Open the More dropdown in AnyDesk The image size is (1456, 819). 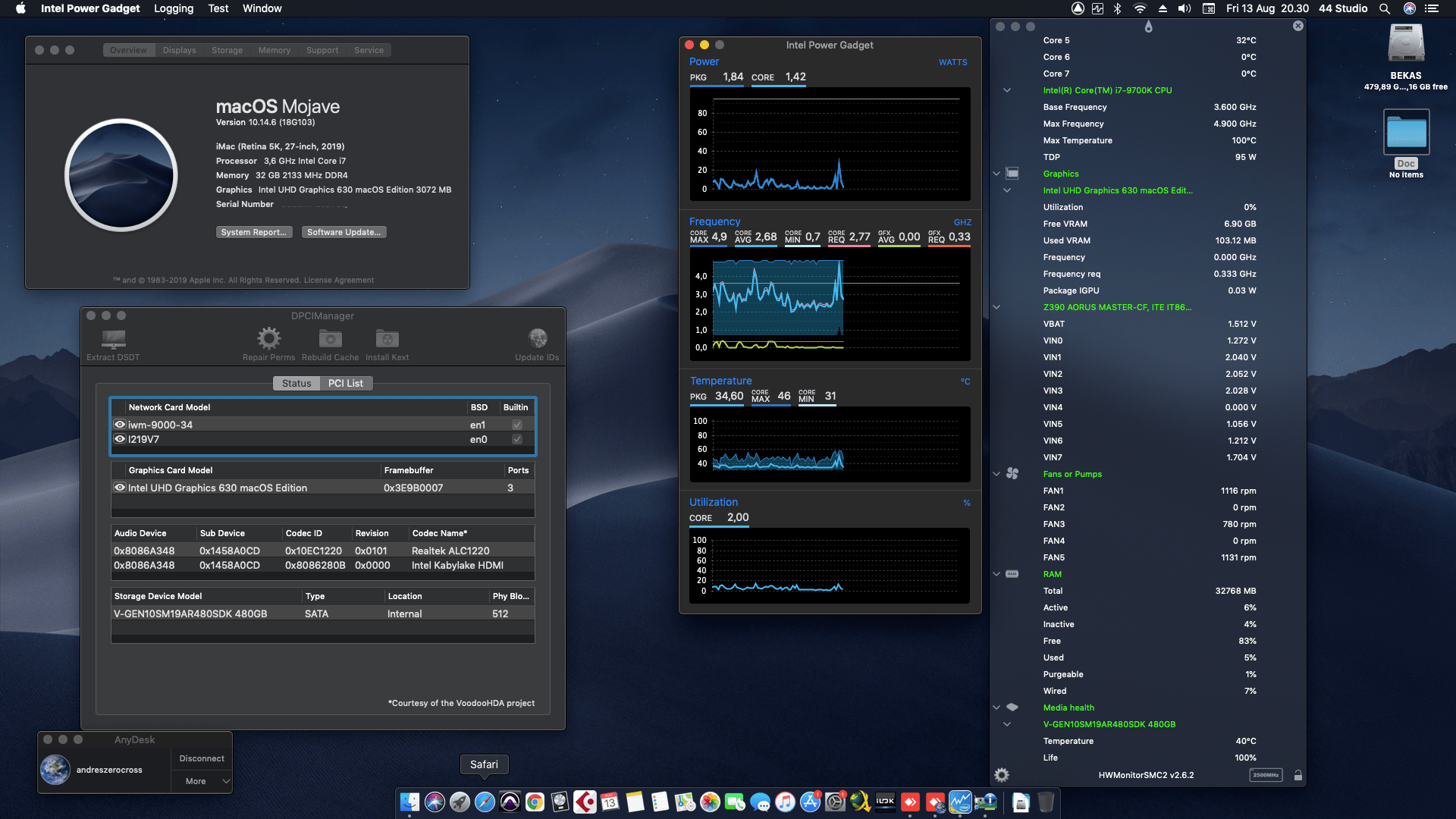[x=201, y=781]
